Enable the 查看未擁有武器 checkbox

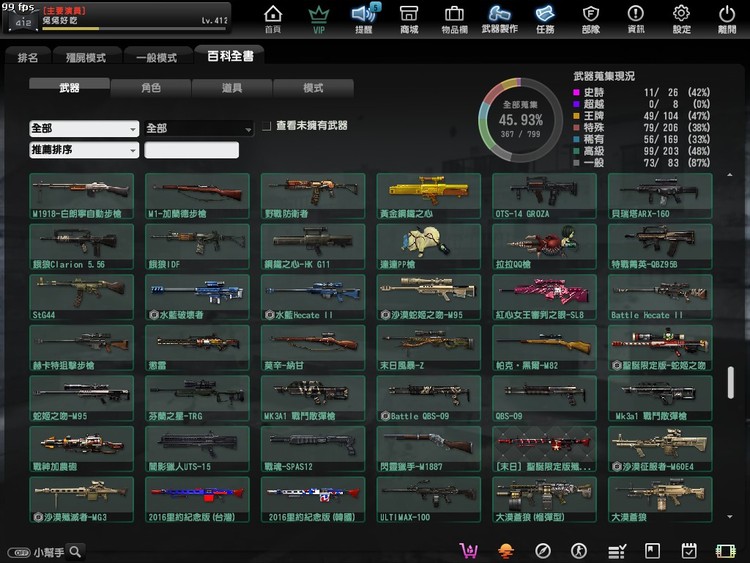(267, 126)
